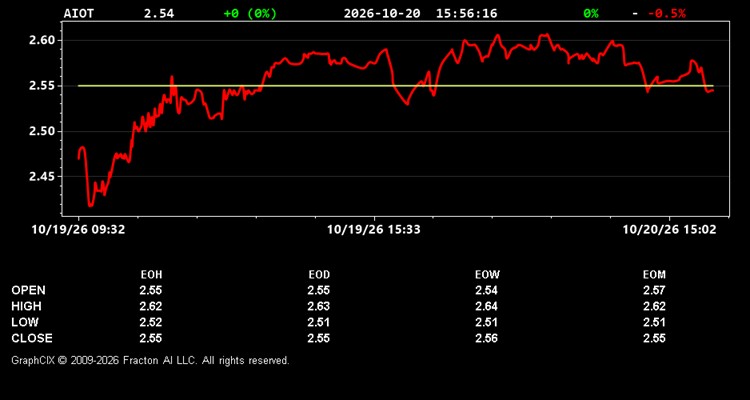Click the EOD column header
This screenshot has width=750, height=400.
[319, 275]
